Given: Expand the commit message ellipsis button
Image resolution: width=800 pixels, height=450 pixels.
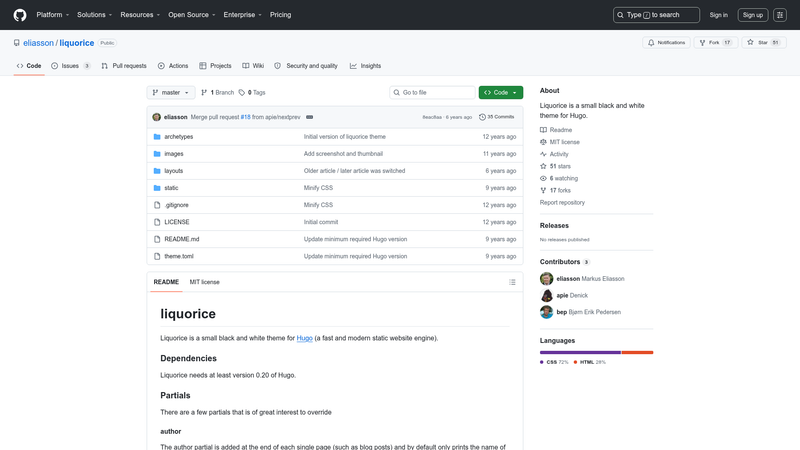Looking at the screenshot, I should coord(309,117).
